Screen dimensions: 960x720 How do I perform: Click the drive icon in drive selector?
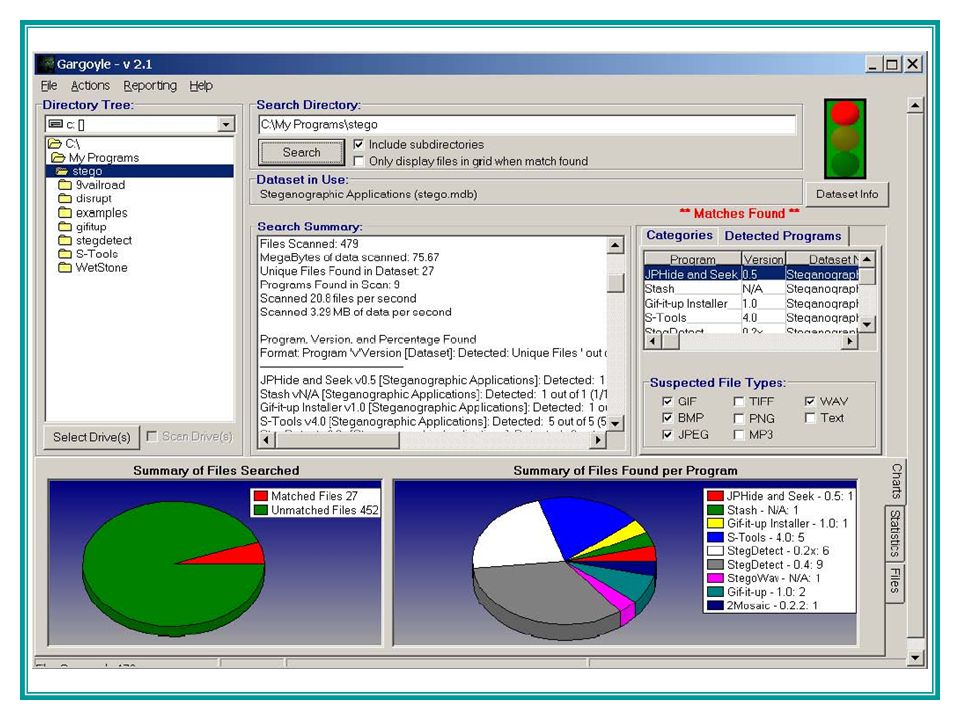[x=55, y=124]
